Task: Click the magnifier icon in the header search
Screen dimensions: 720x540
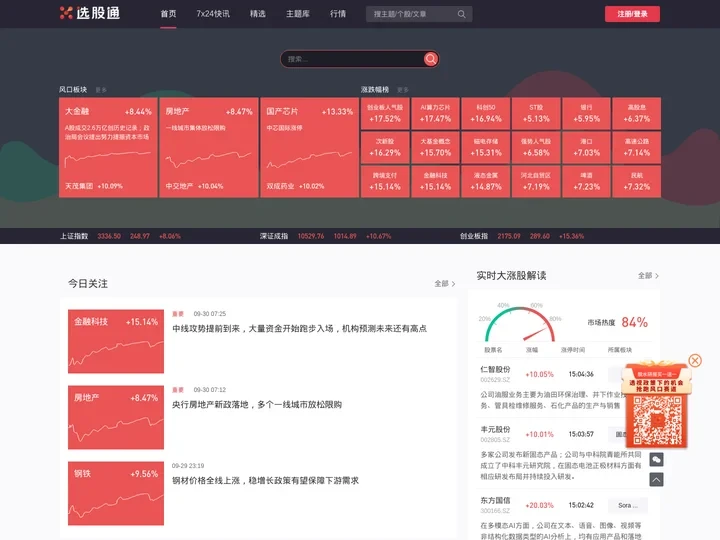Action: [x=461, y=14]
